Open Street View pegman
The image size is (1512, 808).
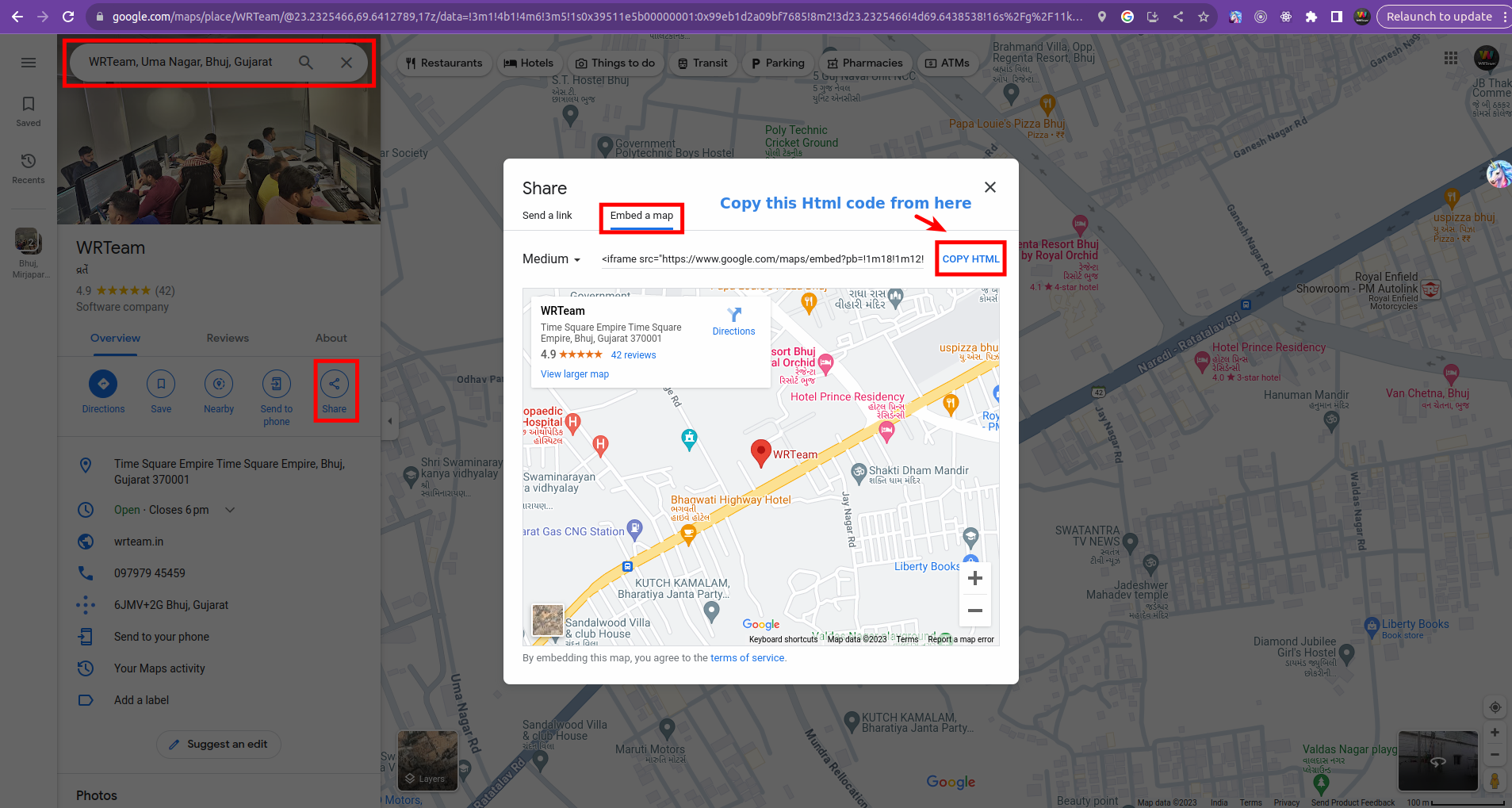coord(1495,781)
